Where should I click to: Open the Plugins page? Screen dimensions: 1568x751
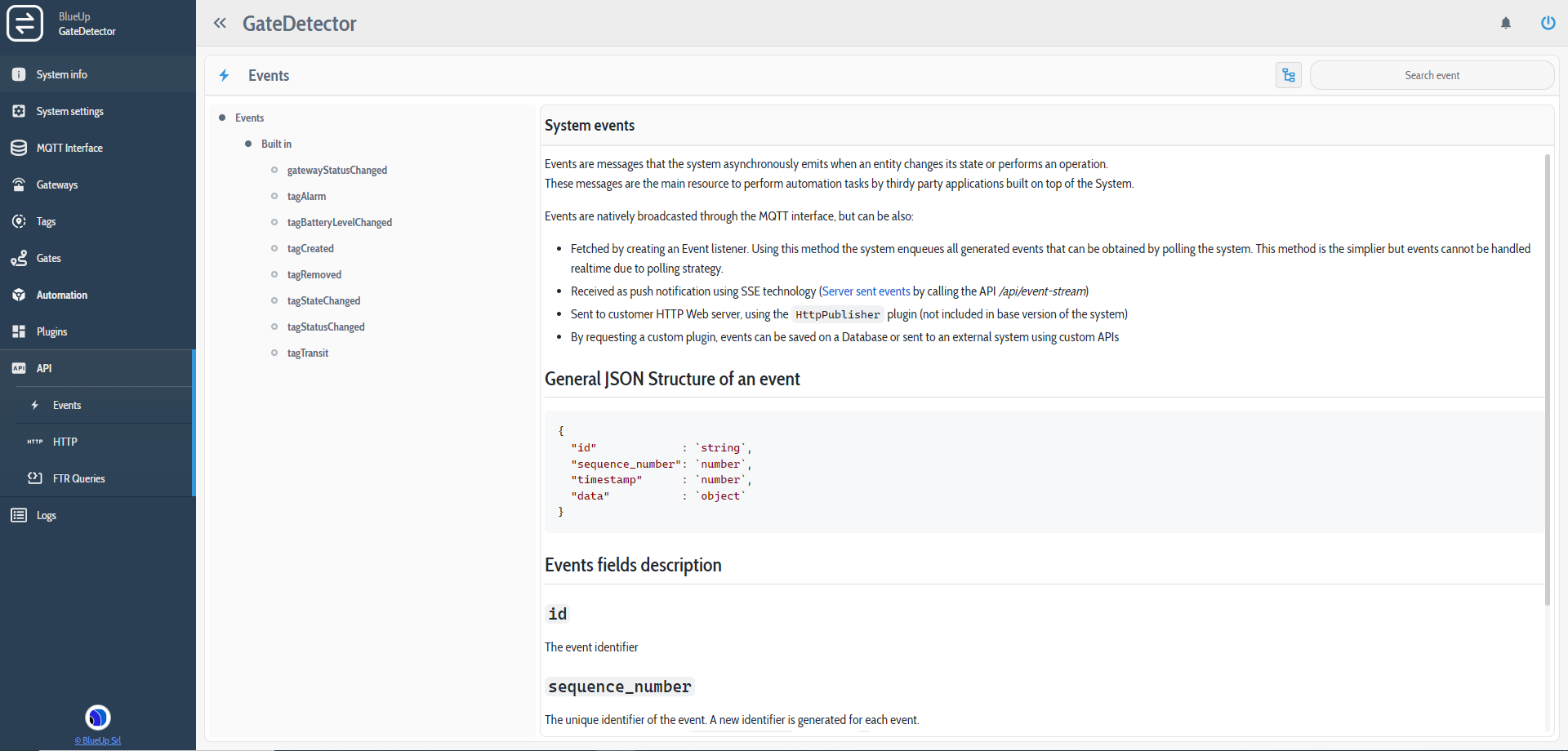pyautogui.click(x=51, y=331)
